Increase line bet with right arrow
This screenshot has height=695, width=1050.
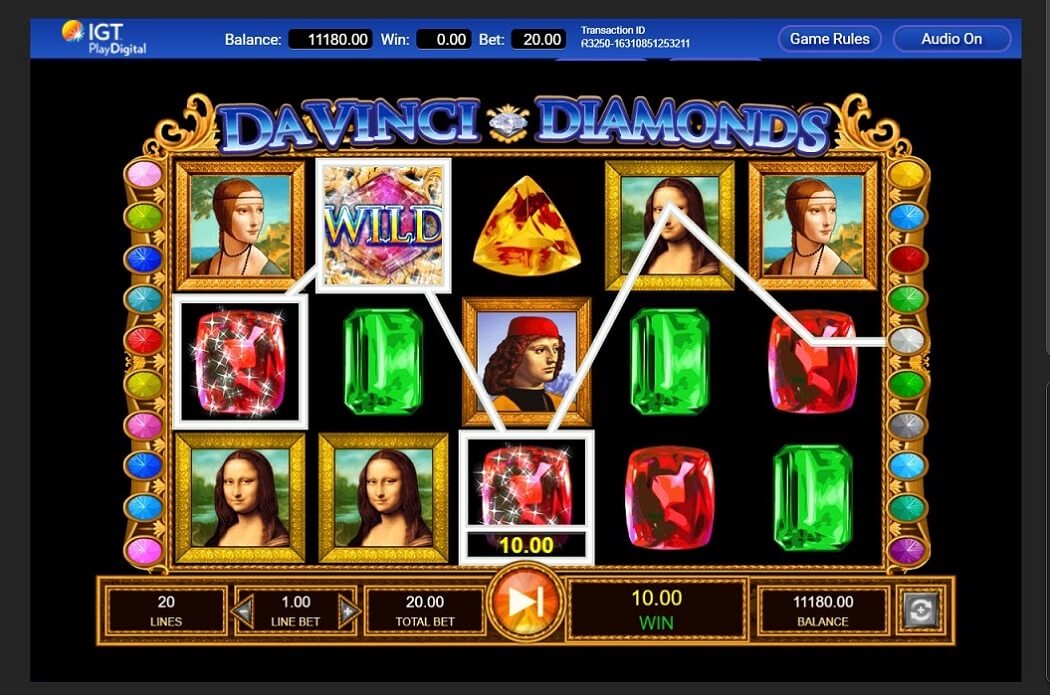pos(349,611)
